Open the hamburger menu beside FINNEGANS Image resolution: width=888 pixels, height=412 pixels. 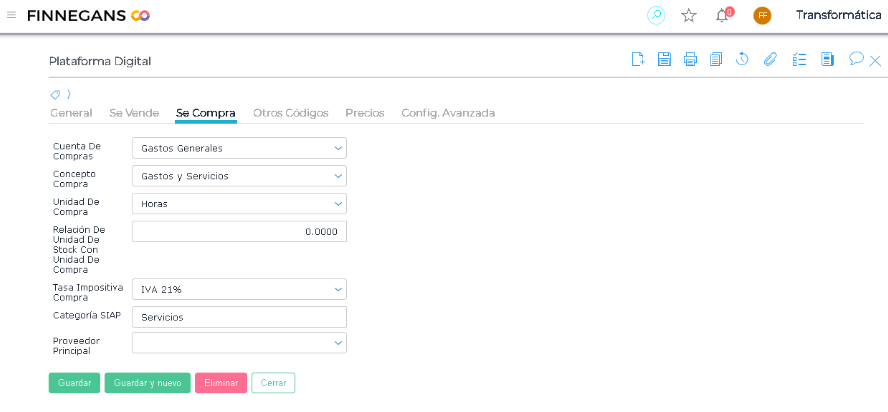coord(11,15)
